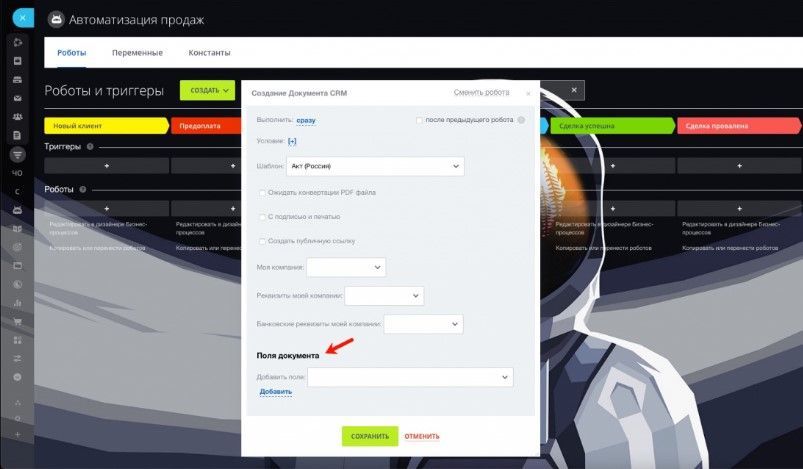This screenshot has width=803, height=469.
Task: Click copy or move robots link under Новый клиент
Action: (97, 248)
